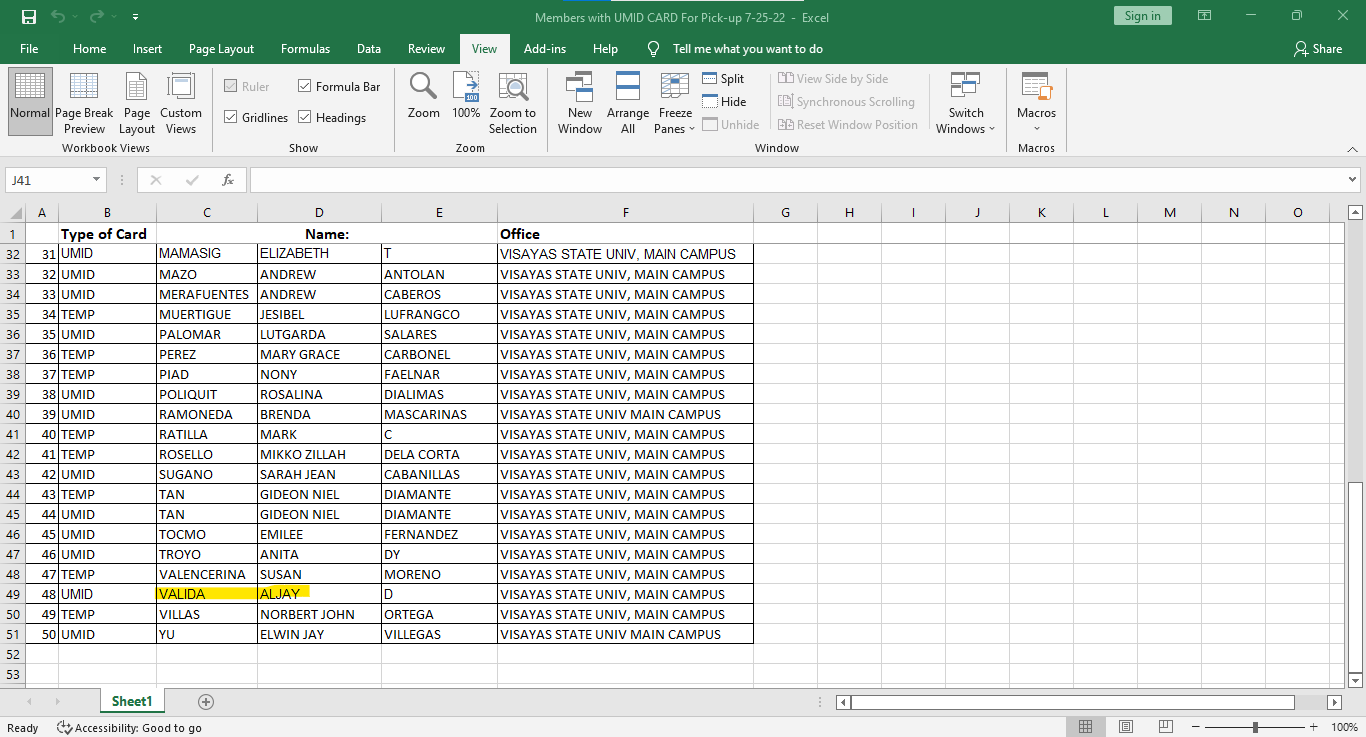Toggle the Formula Bar checkbox
Viewport: 1366px width, 737px height.
(305, 87)
